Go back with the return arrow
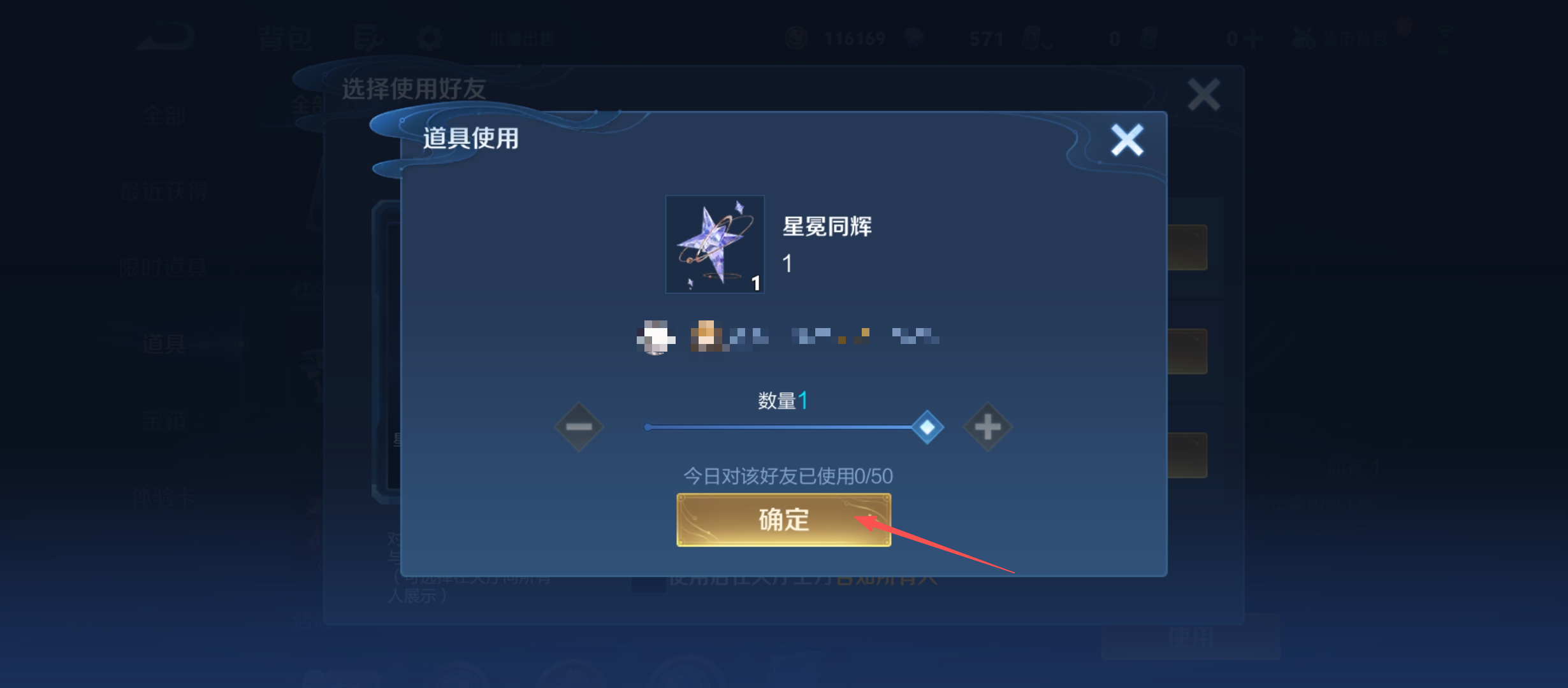Viewport: 1568px width, 688px height. coord(165,38)
